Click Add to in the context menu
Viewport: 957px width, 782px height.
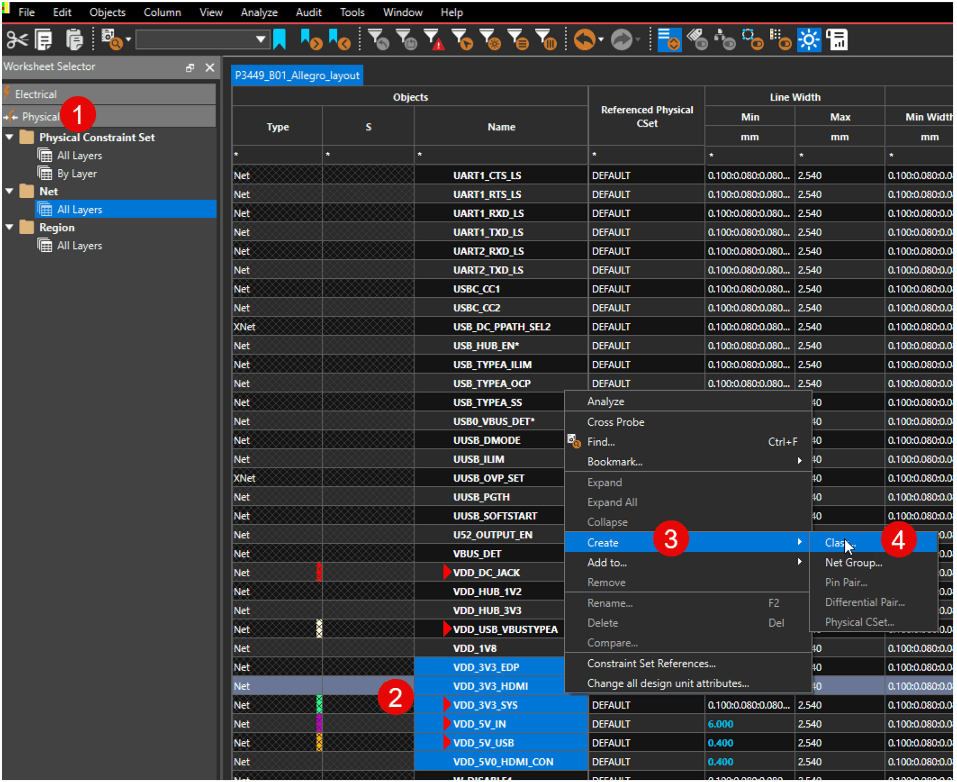pyautogui.click(x=687, y=563)
